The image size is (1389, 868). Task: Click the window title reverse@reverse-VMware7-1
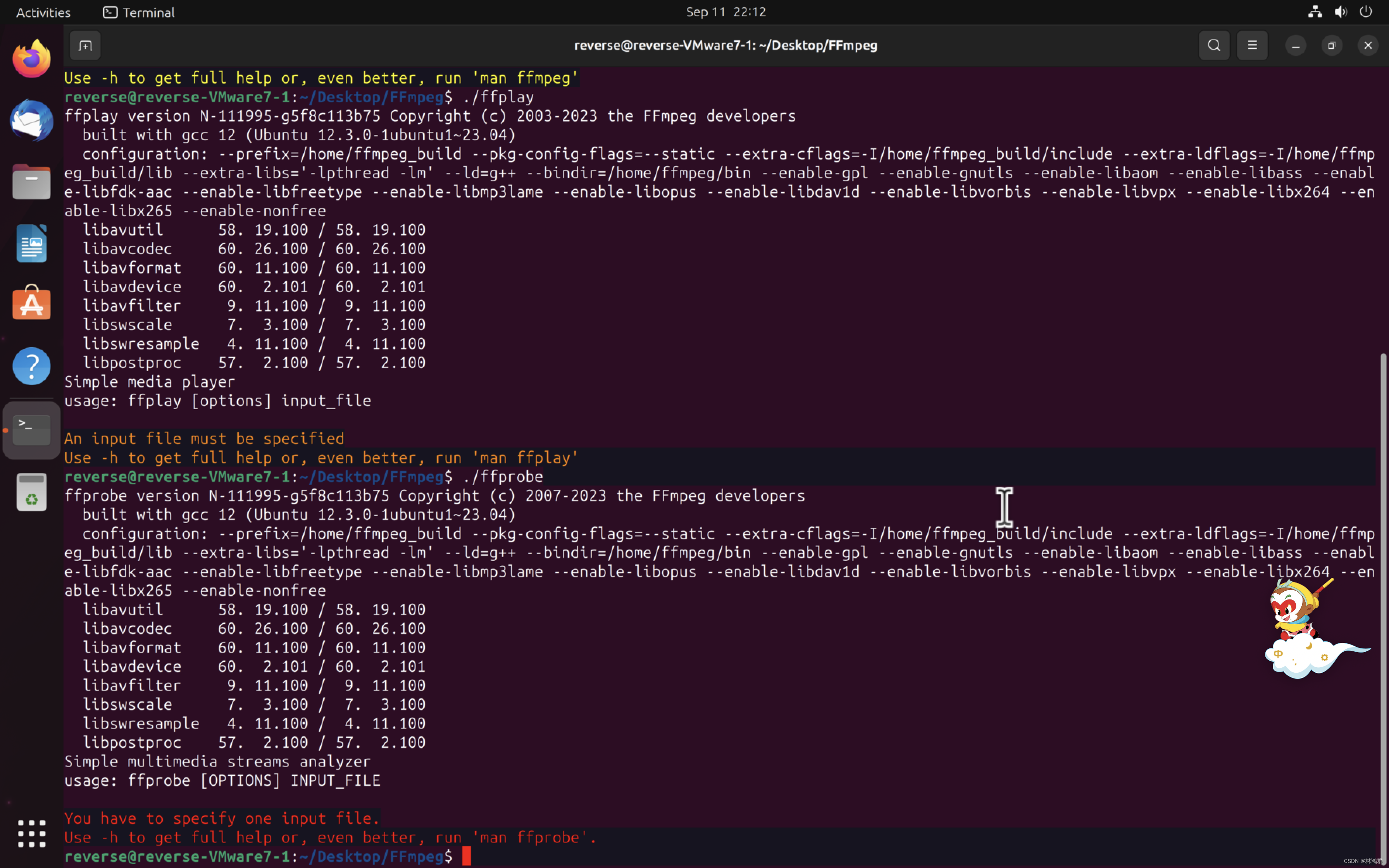726,45
